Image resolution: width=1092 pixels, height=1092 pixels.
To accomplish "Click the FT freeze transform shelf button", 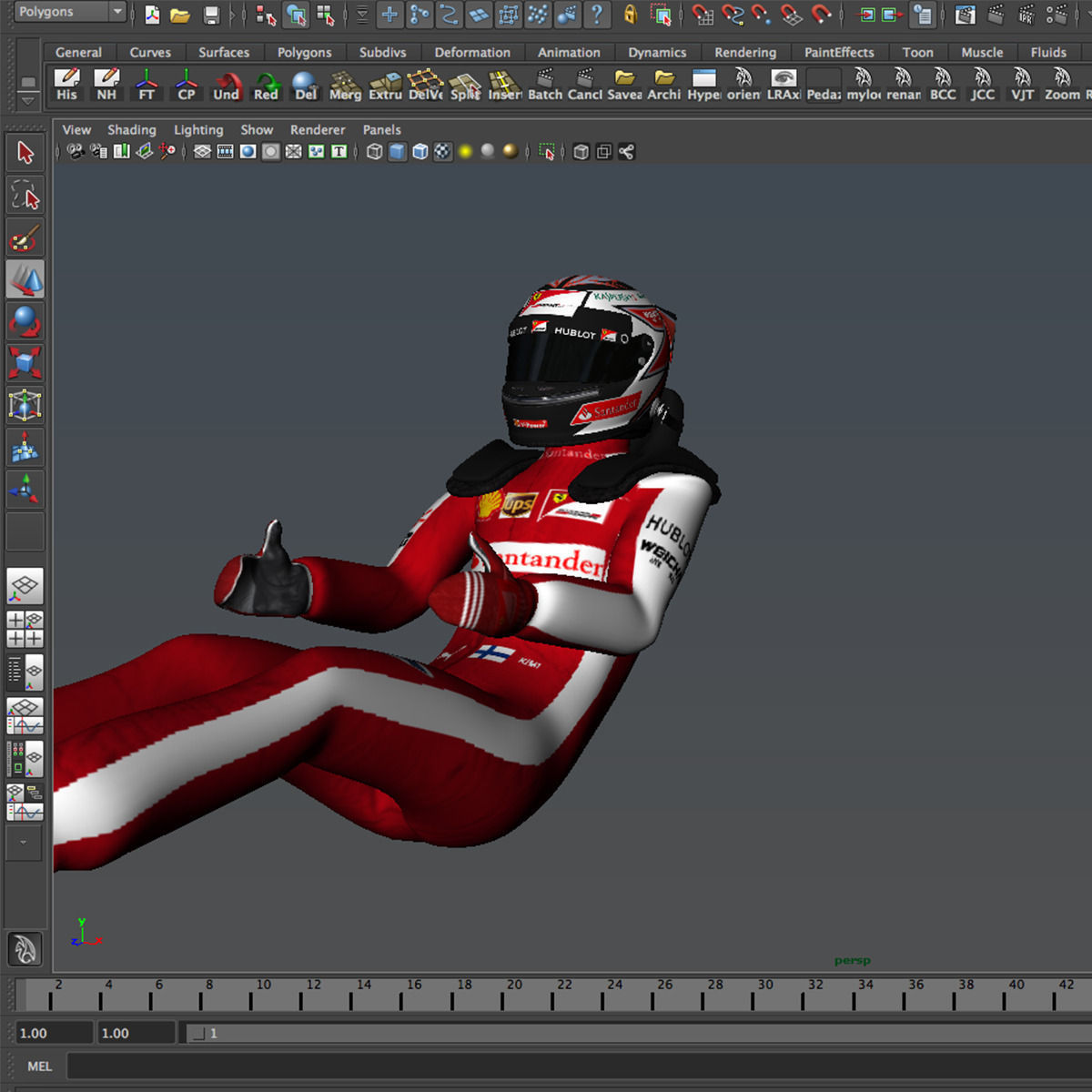I will pyautogui.click(x=147, y=85).
